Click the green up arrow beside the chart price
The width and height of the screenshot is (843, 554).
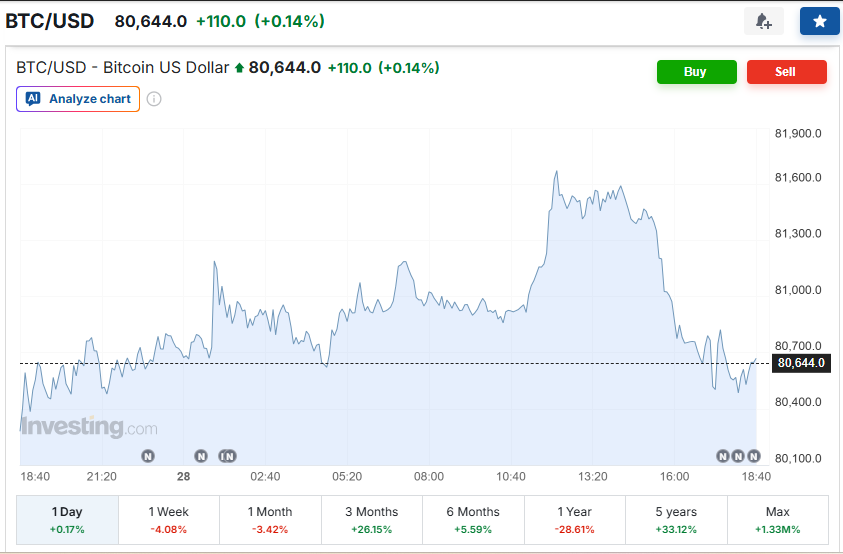pyautogui.click(x=239, y=68)
